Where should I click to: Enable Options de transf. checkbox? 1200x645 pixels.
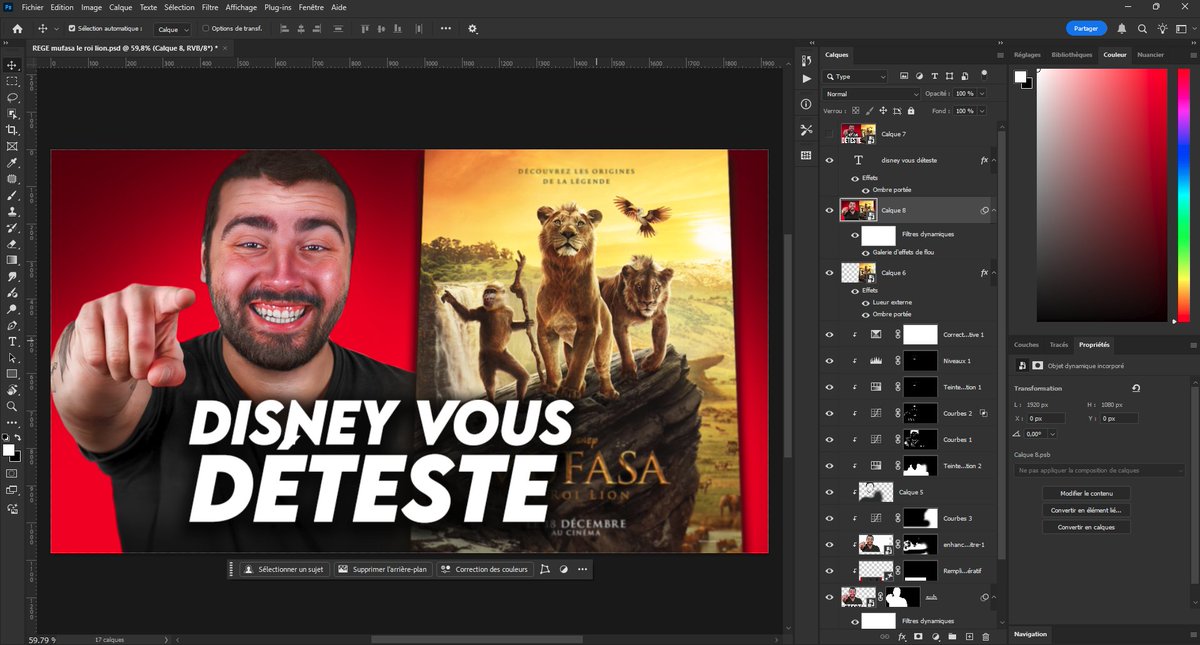pyautogui.click(x=205, y=29)
